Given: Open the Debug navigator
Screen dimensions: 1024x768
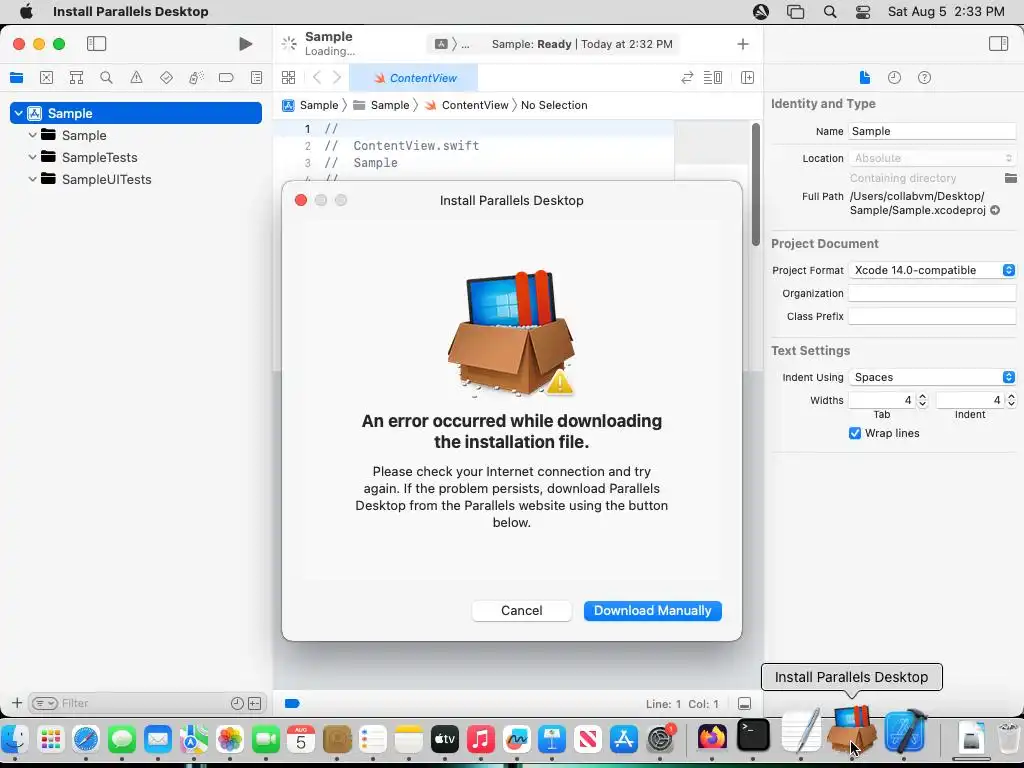Looking at the screenshot, I should point(196,78).
